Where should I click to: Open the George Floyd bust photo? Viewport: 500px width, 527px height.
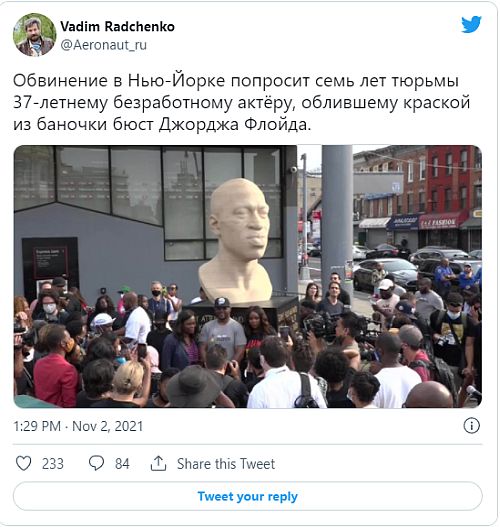[248, 276]
